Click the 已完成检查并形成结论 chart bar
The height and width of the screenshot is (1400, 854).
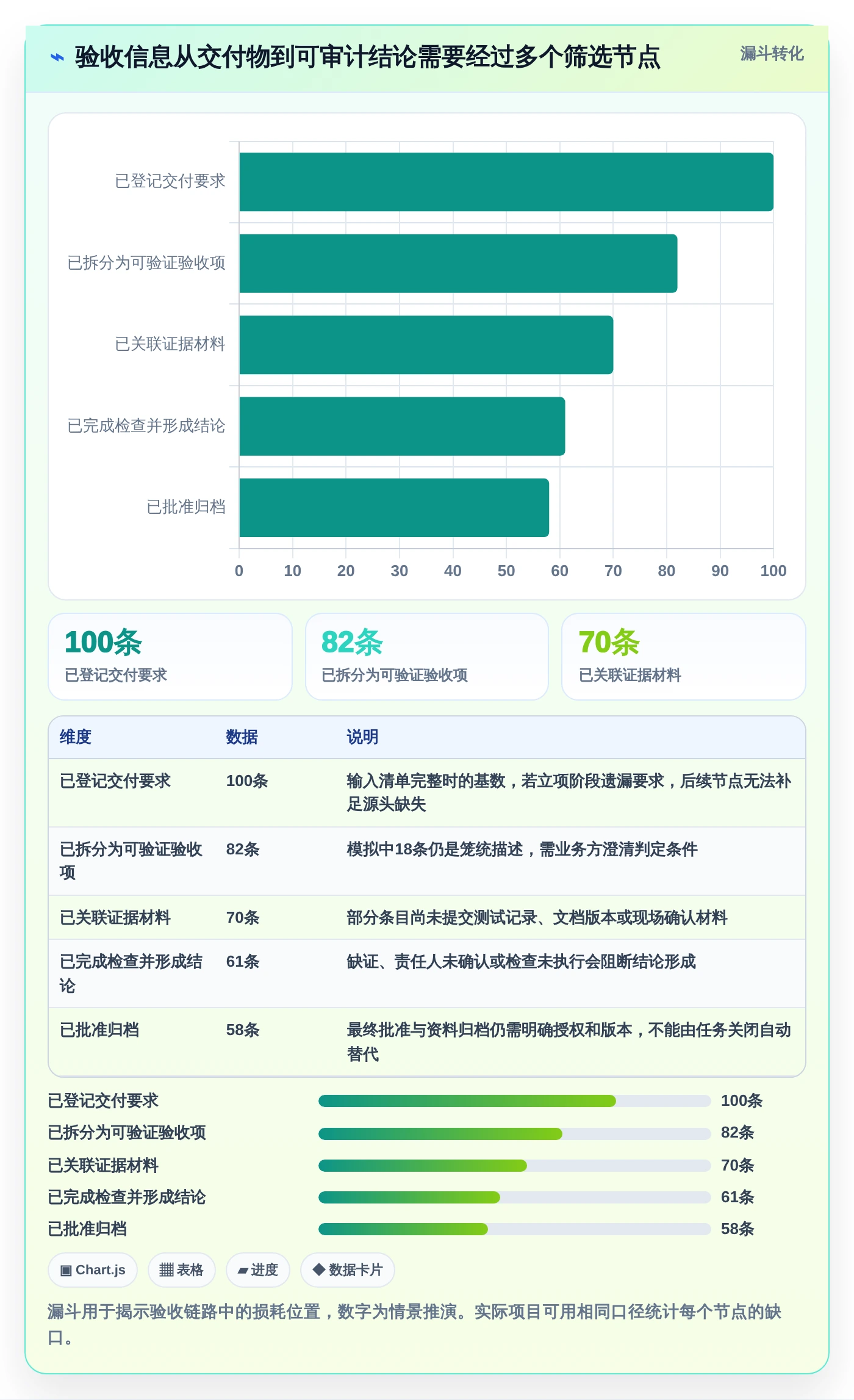tap(402, 427)
